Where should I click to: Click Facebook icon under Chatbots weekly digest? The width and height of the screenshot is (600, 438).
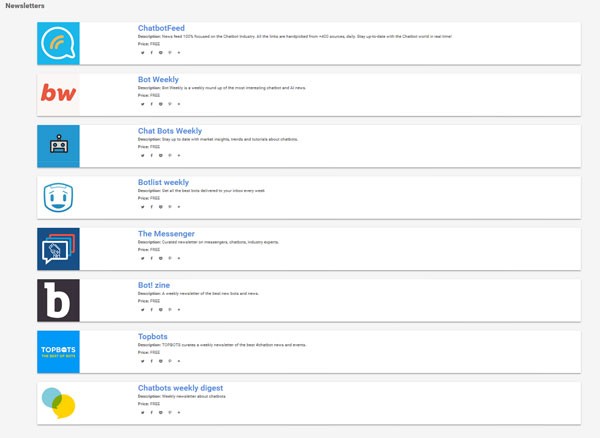(152, 412)
